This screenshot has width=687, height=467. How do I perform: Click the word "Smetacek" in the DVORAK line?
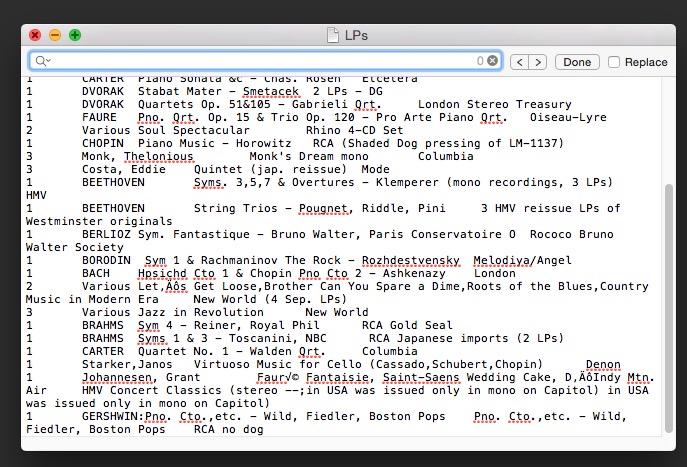tap(271, 91)
